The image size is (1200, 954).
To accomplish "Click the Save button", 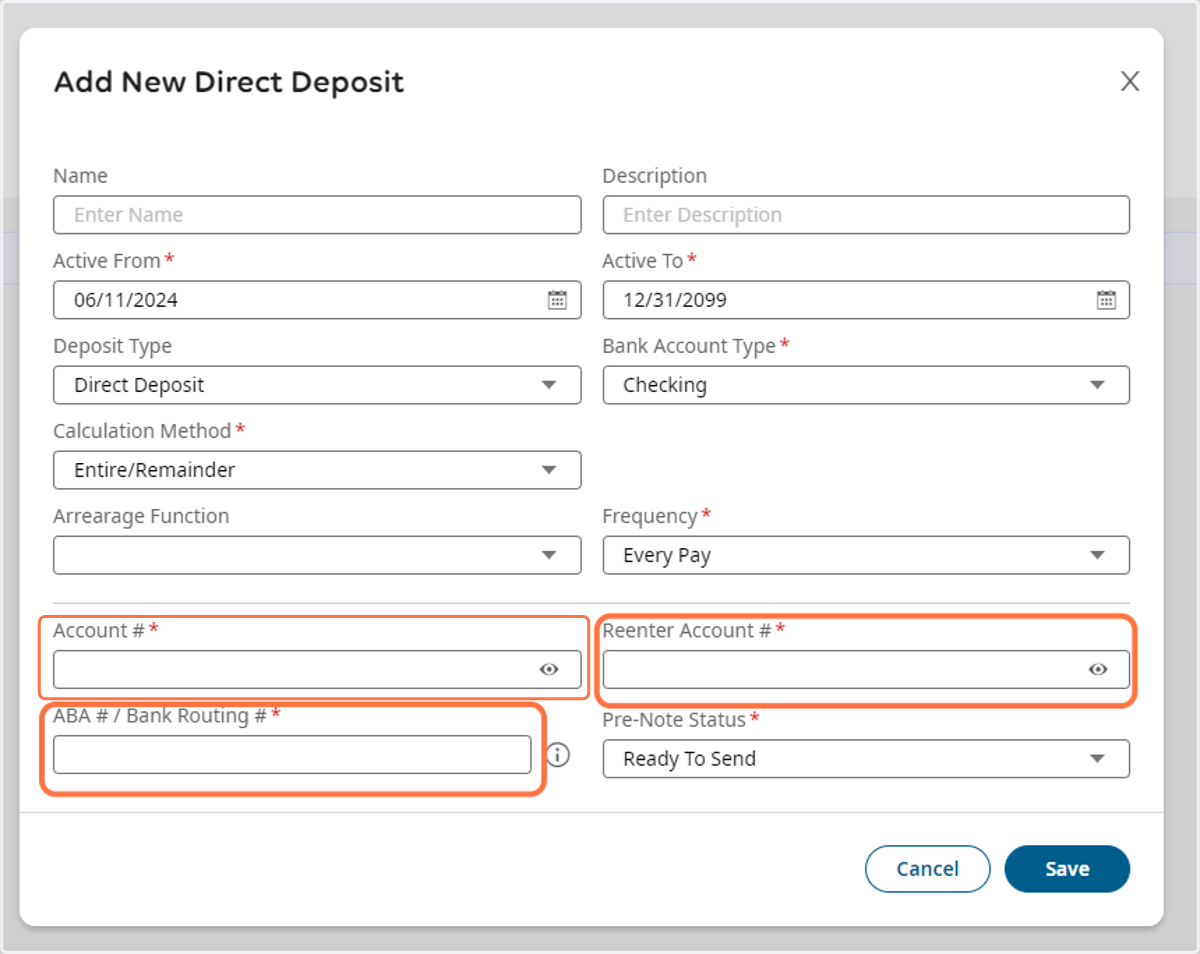I will (x=1067, y=869).
